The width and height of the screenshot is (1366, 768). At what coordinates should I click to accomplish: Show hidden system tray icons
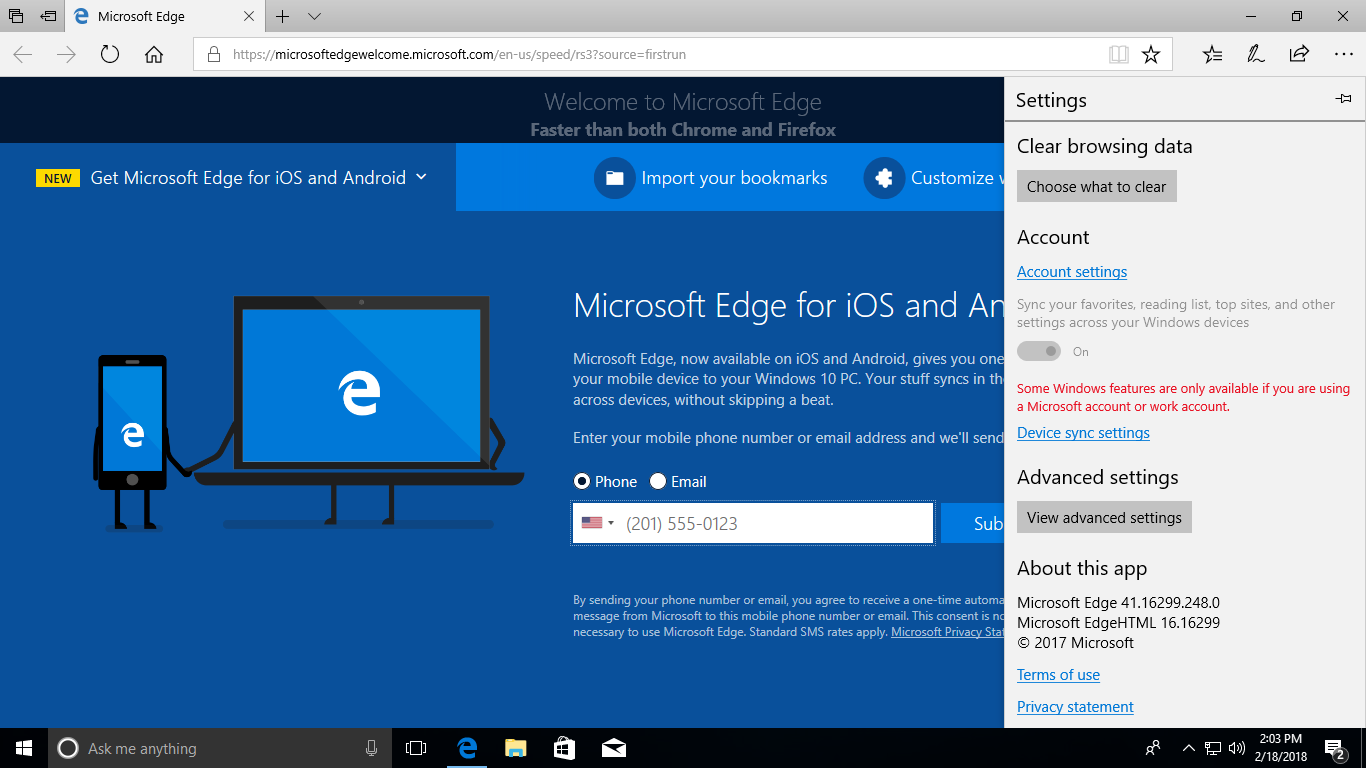tap(1188, 748)
